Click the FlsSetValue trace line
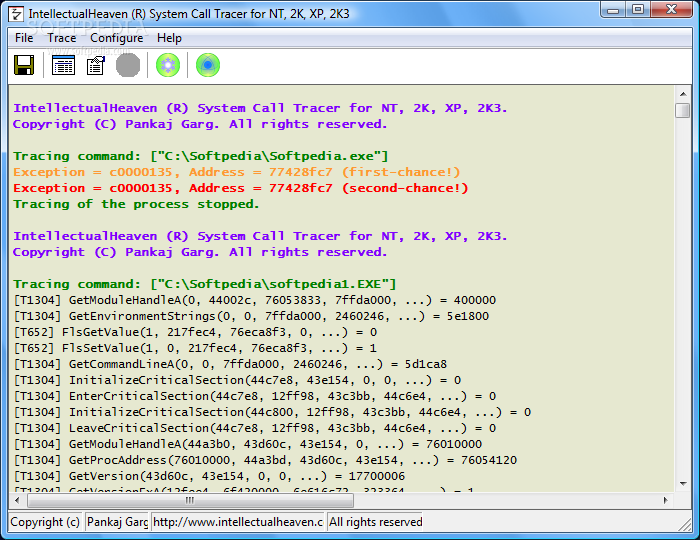The width and height of the screenshot is (700, 540). pyautogui.click(x=195, y=349)
